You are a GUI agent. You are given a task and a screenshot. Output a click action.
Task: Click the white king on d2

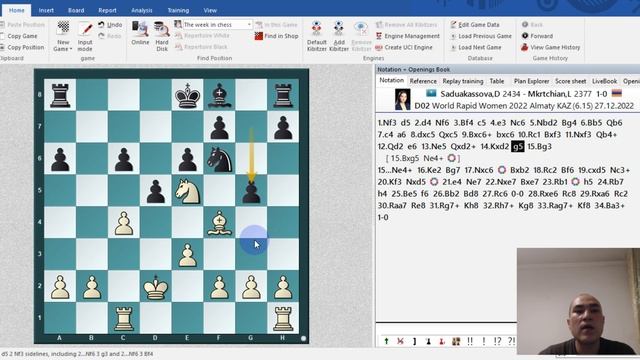(156, 287)
